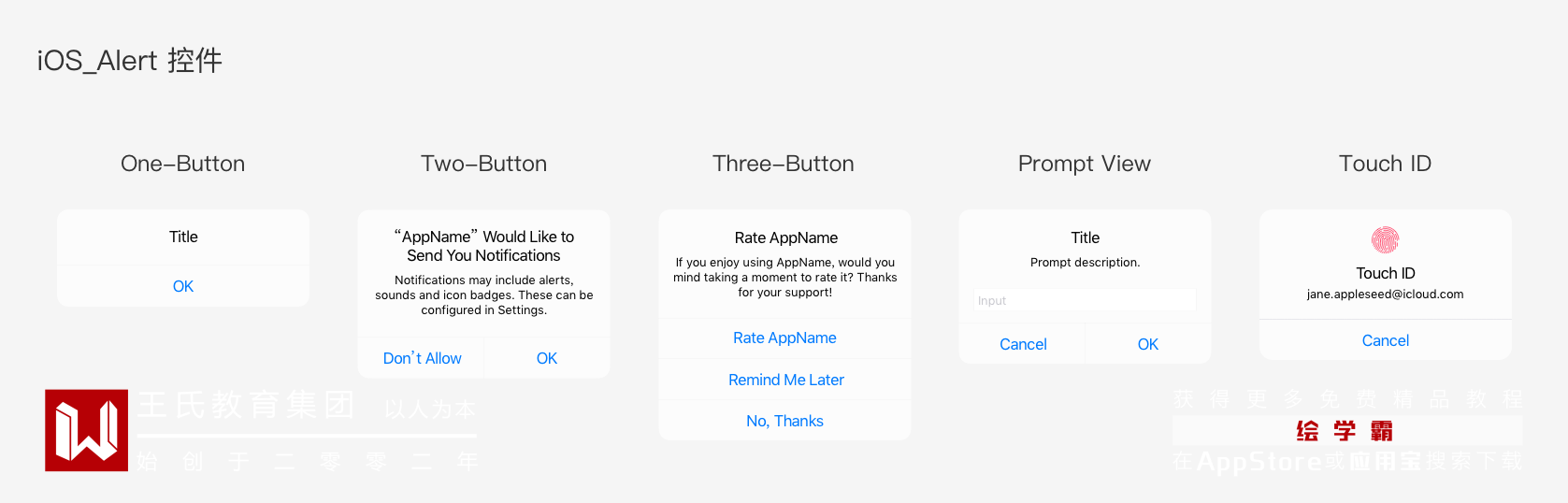
Task: Click the Three–Button section heading
Action: (x=784, y=164)
